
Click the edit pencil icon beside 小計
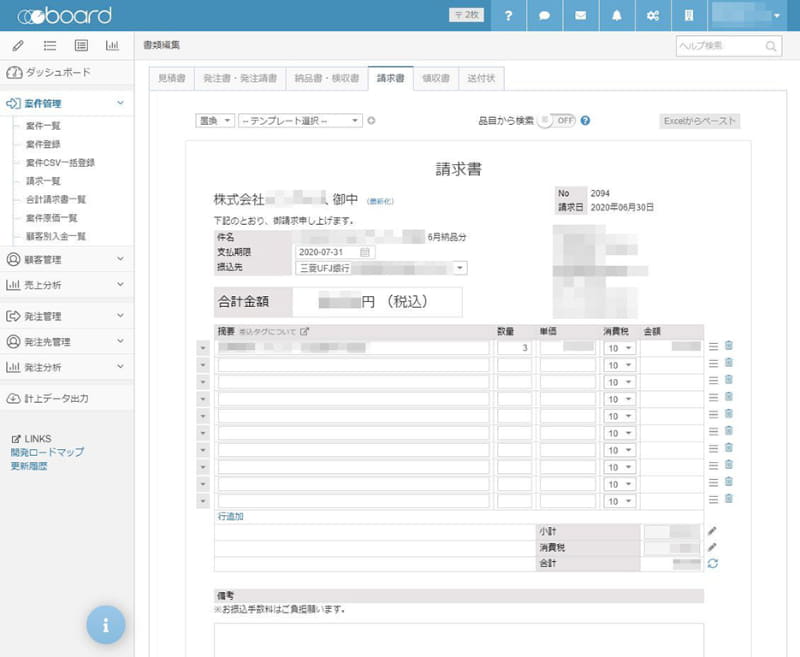point(710,533)
